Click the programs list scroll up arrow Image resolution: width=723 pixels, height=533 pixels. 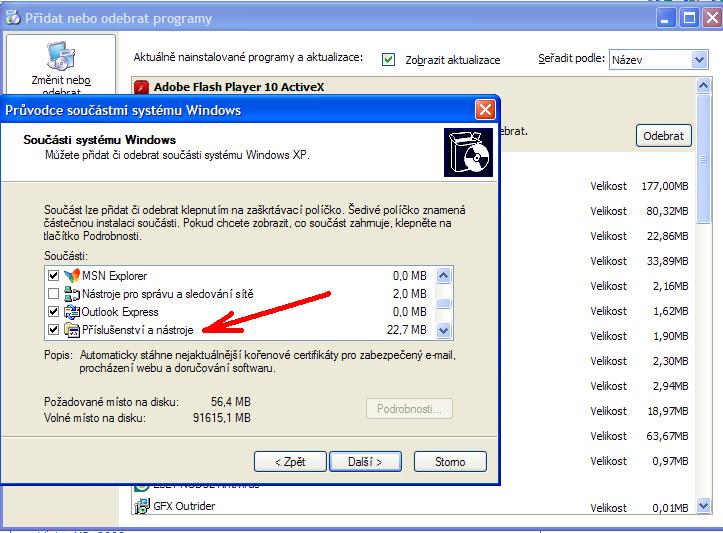click(703, 86)
